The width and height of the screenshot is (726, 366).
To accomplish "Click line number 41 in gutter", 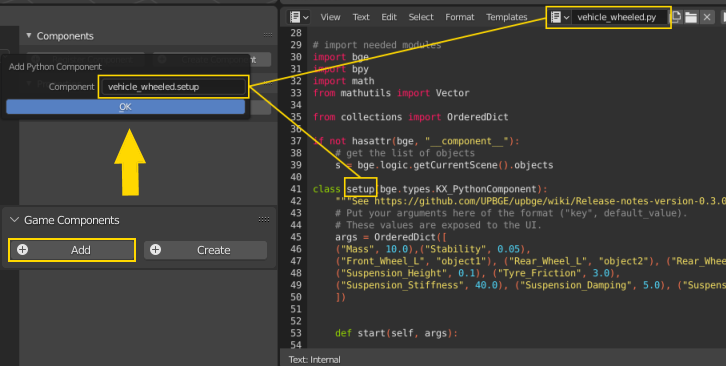I will 296,189.
